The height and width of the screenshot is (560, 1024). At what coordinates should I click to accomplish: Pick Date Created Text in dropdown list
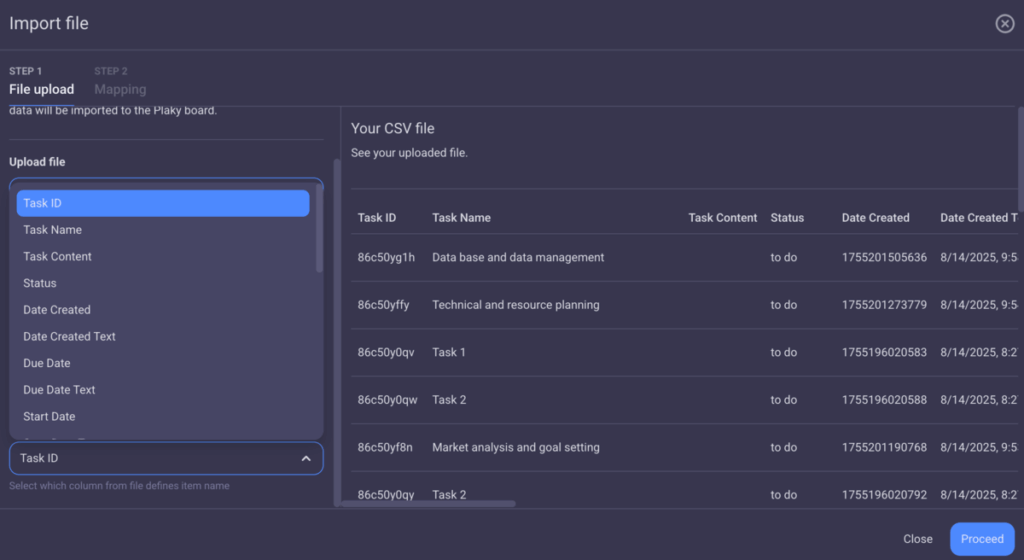tap(163, 337)
